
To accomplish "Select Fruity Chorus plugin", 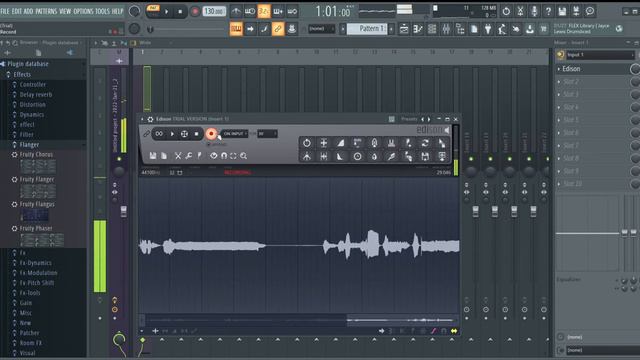I will coord(36,155).
